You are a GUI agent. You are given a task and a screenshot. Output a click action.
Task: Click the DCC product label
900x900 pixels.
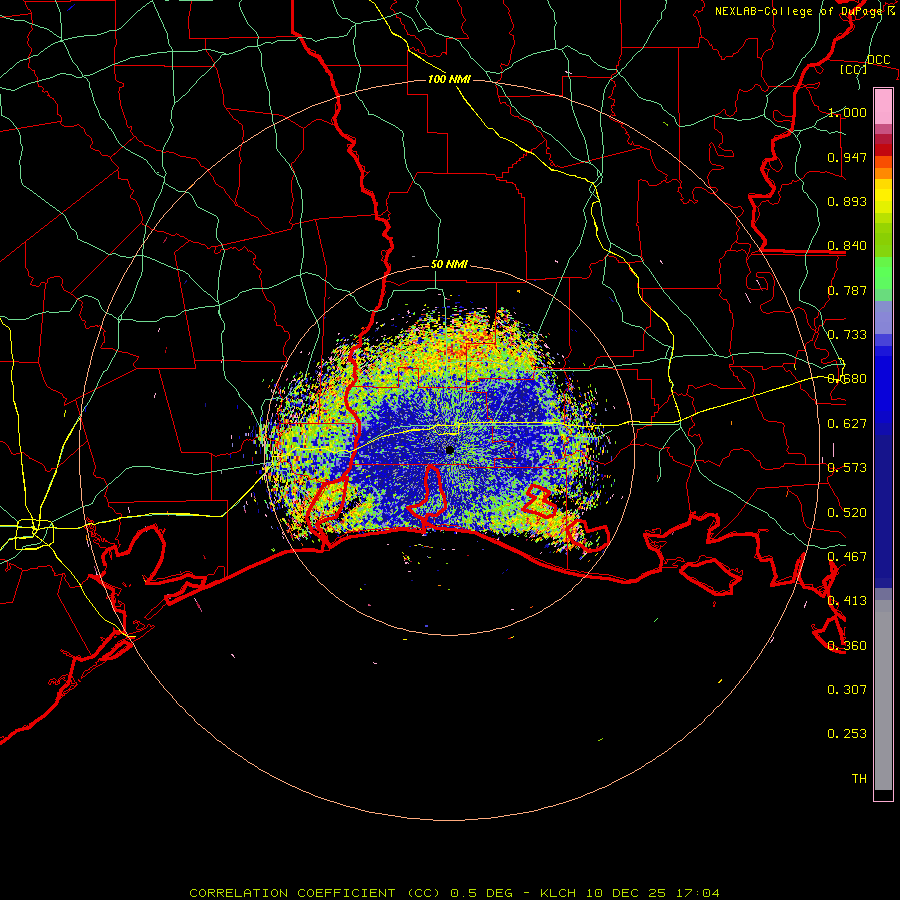[x=879, y=60]
